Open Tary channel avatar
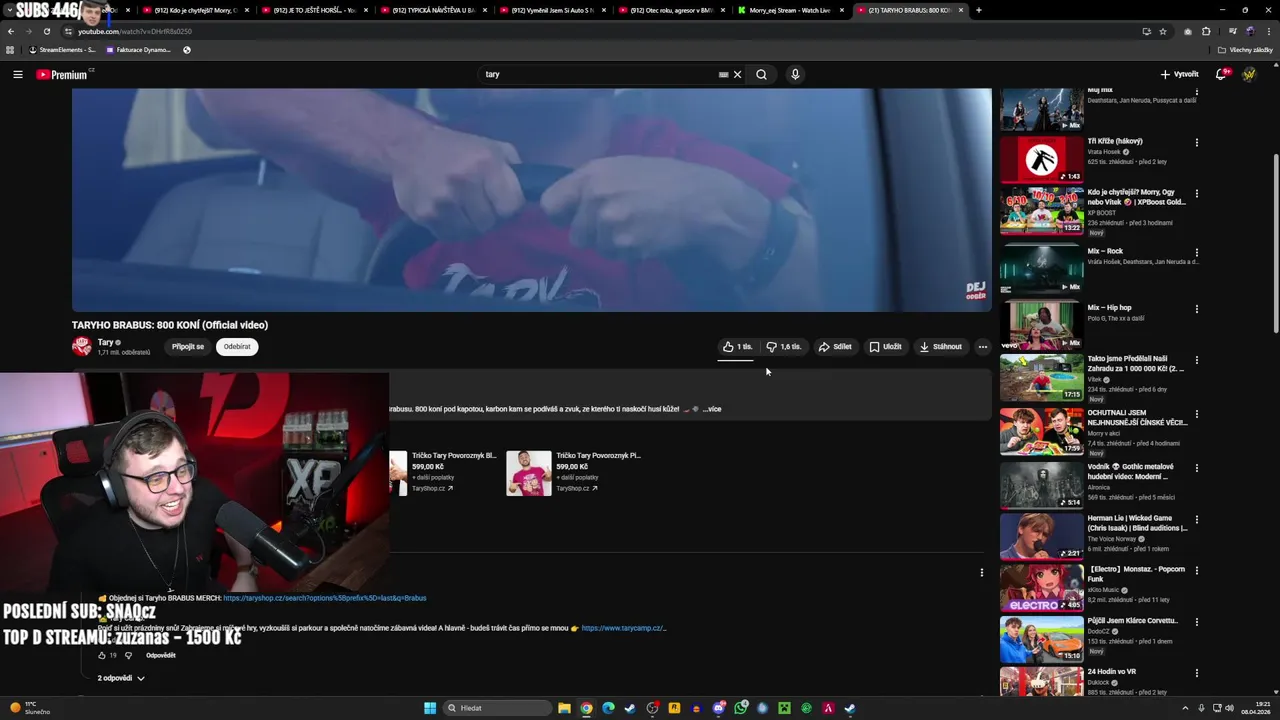The width and height of the screenshot is (1280, 720). (x=82, y=346)
